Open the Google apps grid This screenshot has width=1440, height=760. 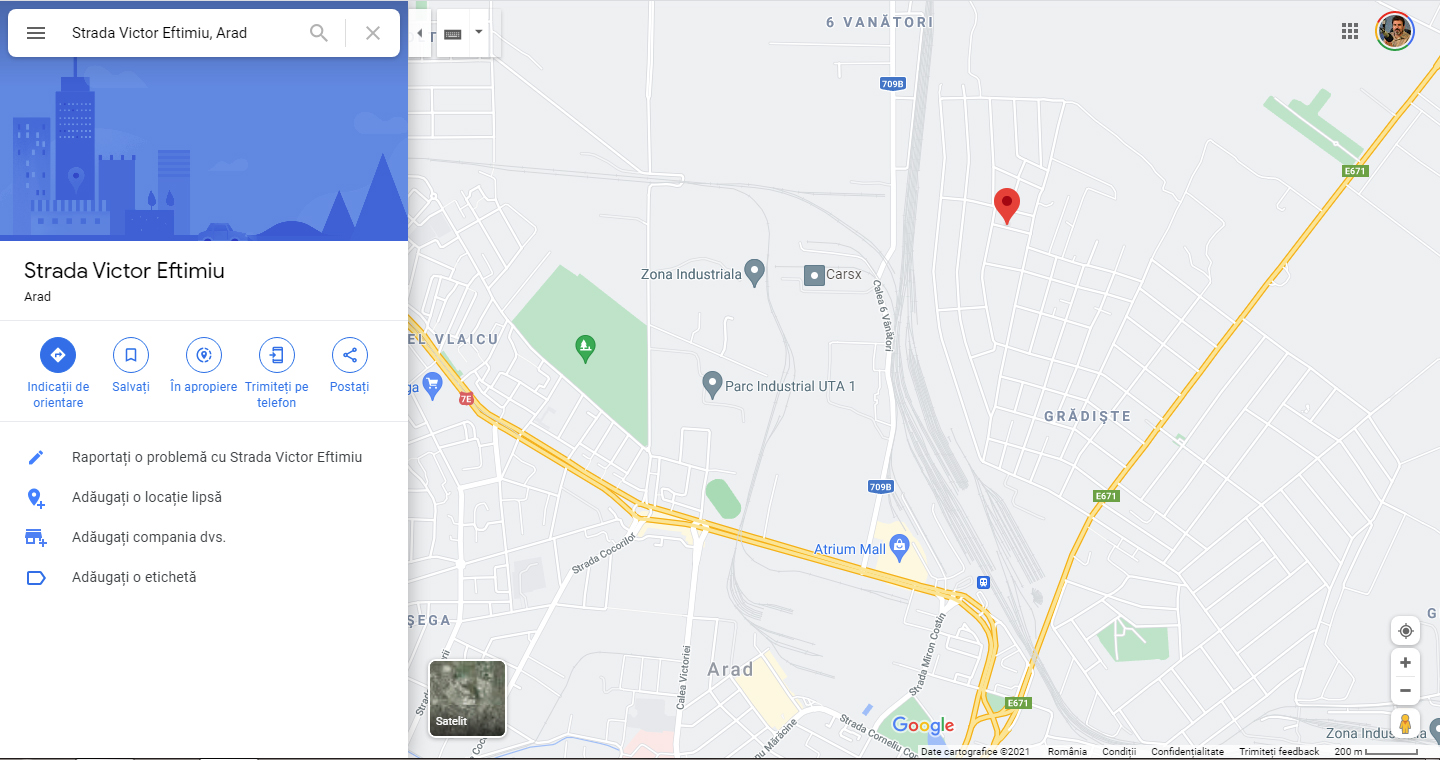click(x=1350, y=31)
